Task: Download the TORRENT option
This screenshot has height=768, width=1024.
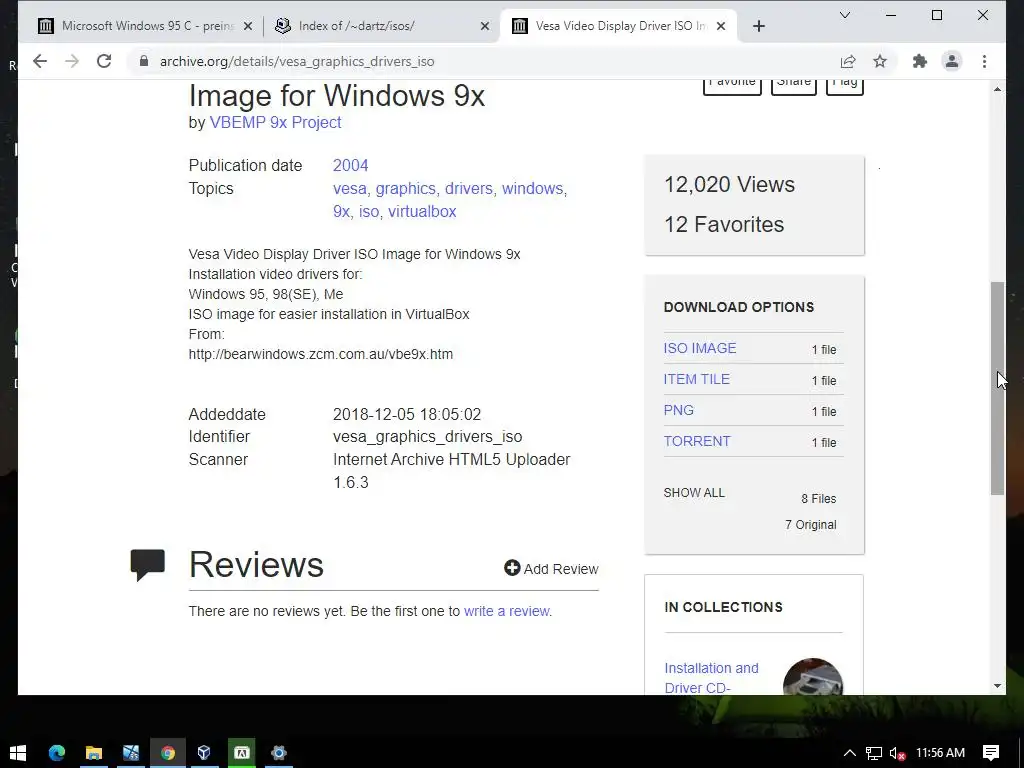Action: click(x=697, y=441)
